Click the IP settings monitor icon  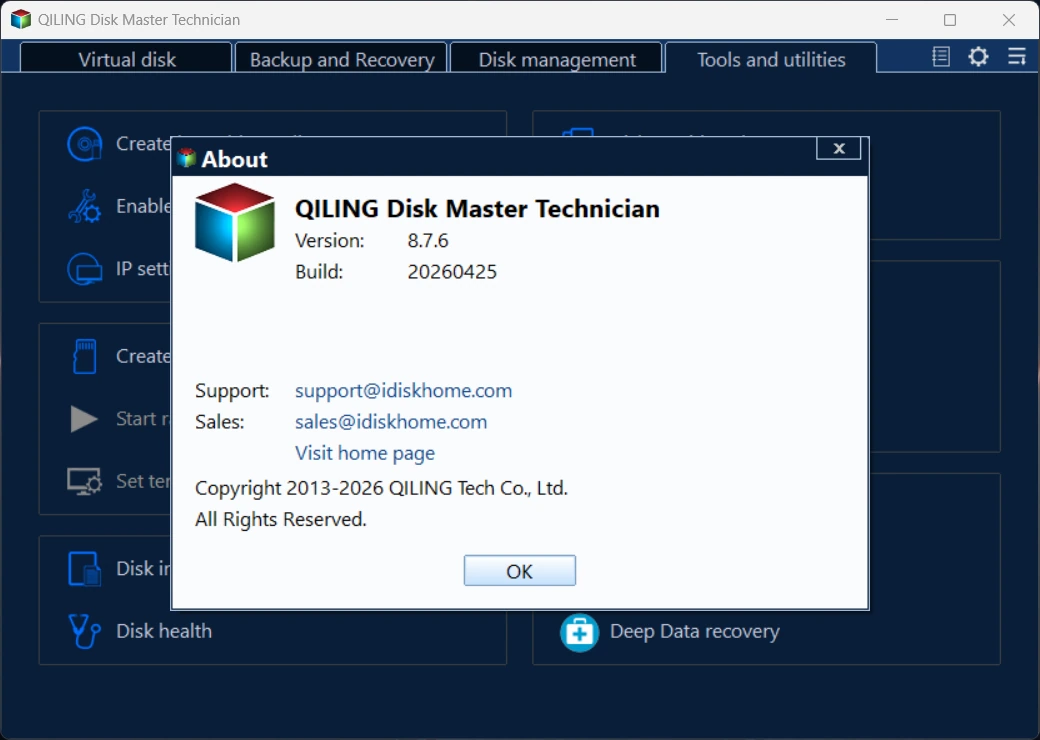(x=85, y=269)
